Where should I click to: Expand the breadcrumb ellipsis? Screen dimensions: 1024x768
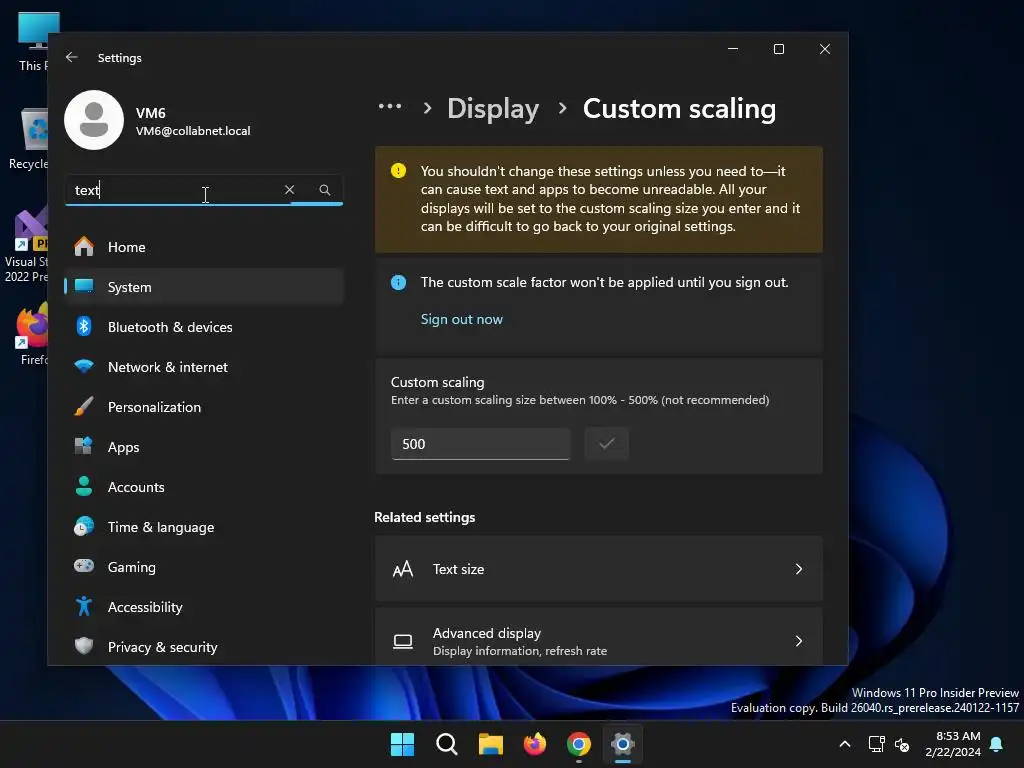click(390, 106)
